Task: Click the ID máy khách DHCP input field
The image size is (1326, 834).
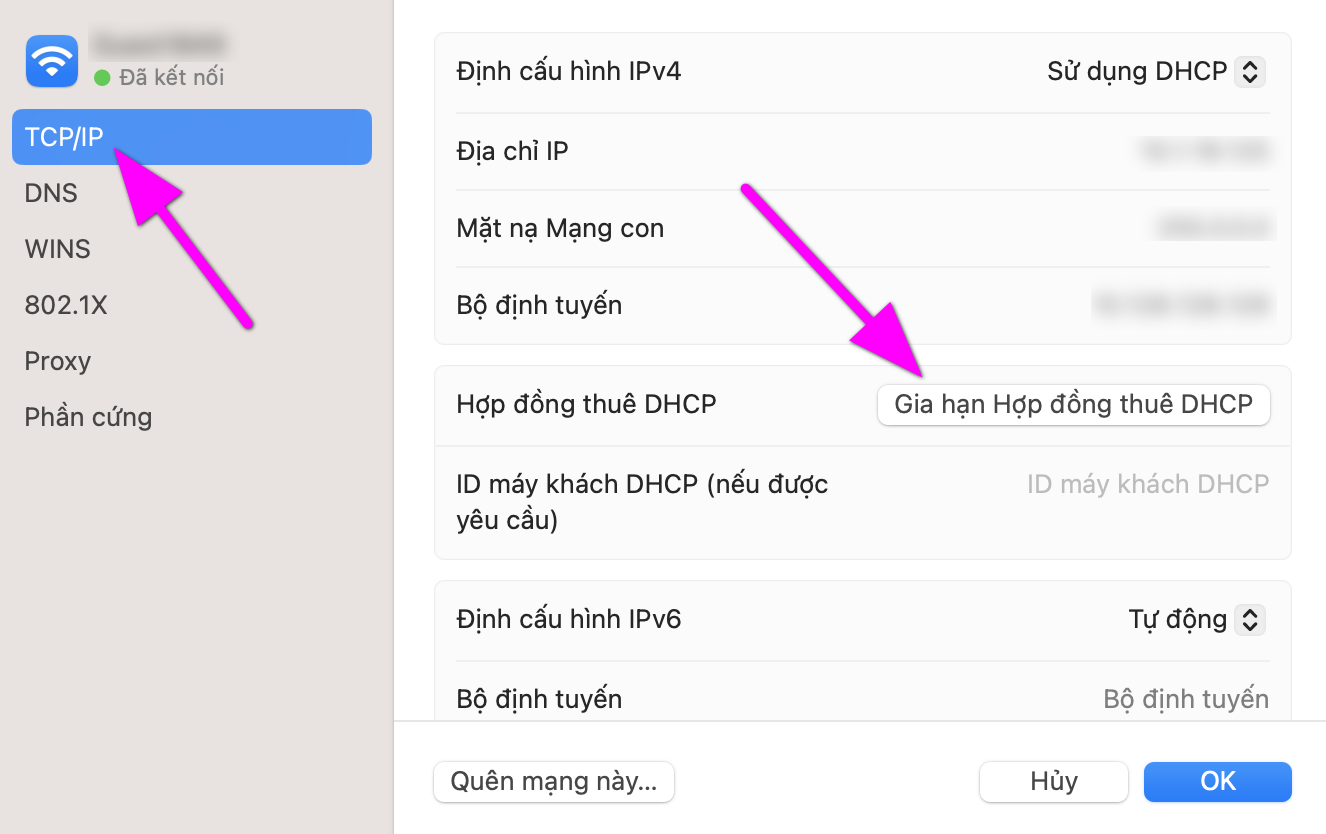Action: pyautogui.click(x=1147, y=483)
